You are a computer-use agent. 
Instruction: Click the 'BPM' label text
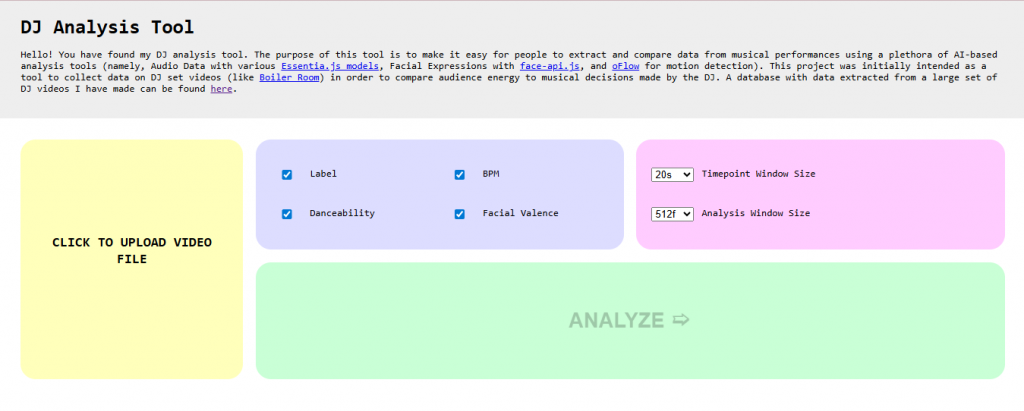(491, 174)
